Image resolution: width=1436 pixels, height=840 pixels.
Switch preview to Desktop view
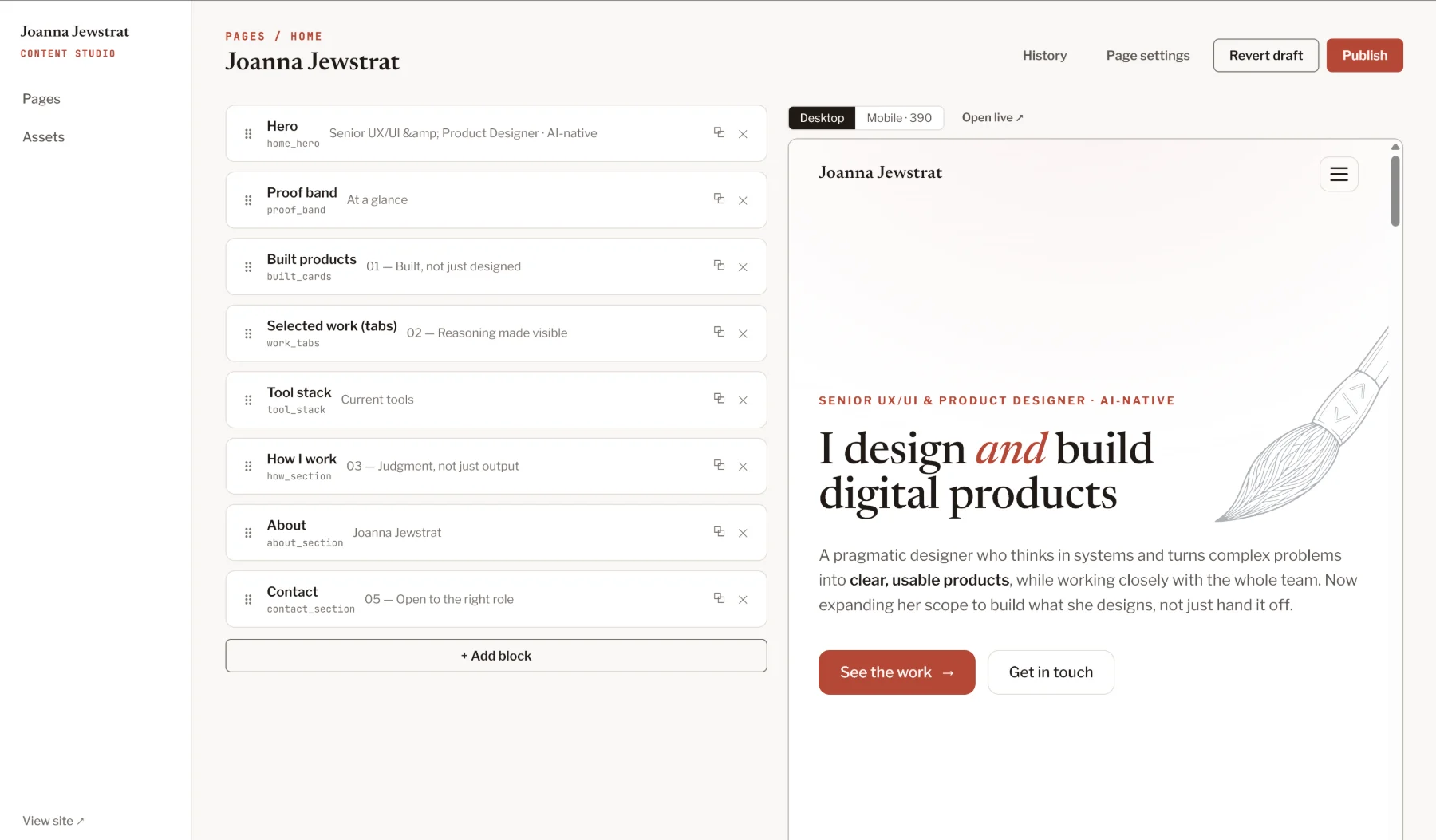click(x=822, y=118)
